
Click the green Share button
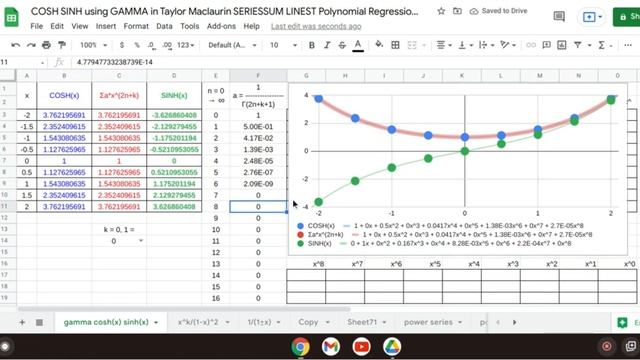point(627,17)
